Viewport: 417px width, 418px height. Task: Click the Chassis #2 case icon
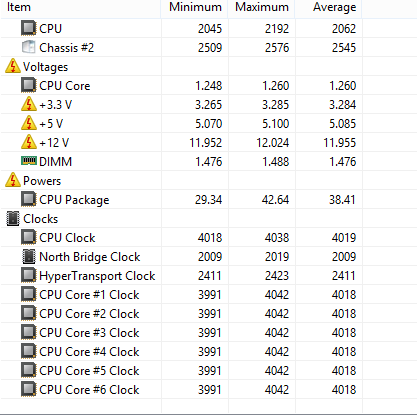click(29, 47)
